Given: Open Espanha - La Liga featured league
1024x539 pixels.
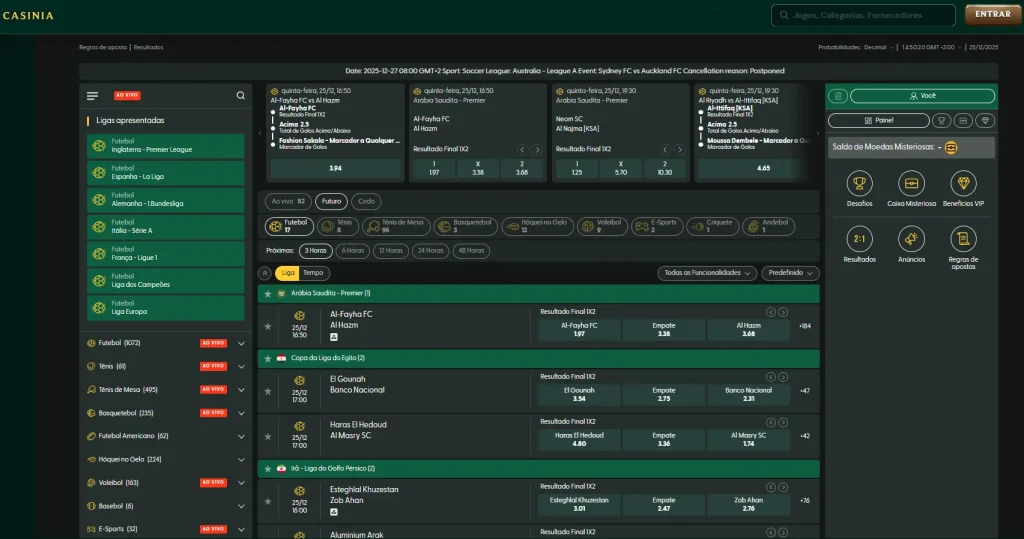Looking at the screenshot, I should pos(165,172).
